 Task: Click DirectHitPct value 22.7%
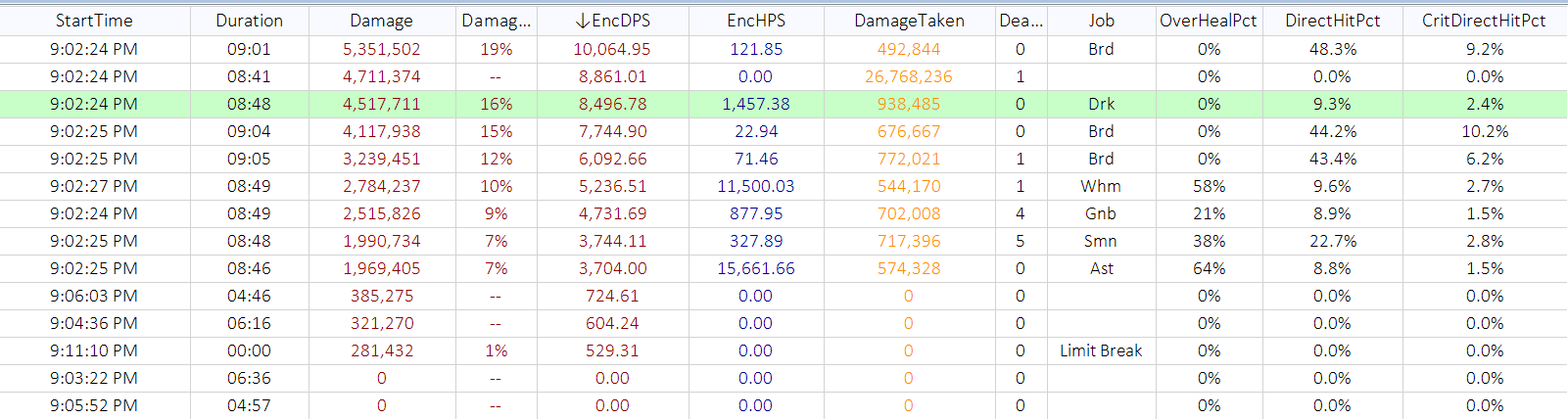pyautogui.click(x=1333, y=241)
